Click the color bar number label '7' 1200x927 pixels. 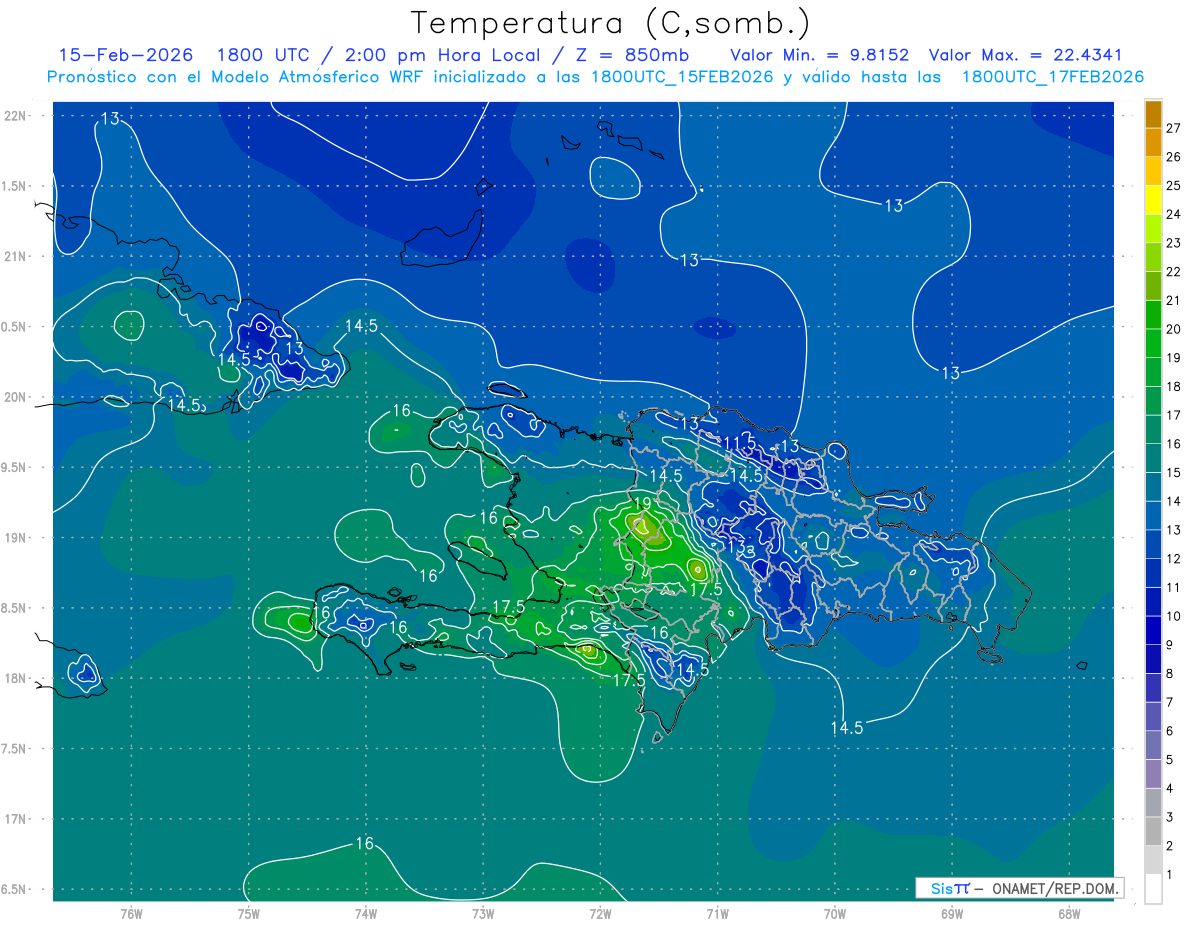(1170, 702)
